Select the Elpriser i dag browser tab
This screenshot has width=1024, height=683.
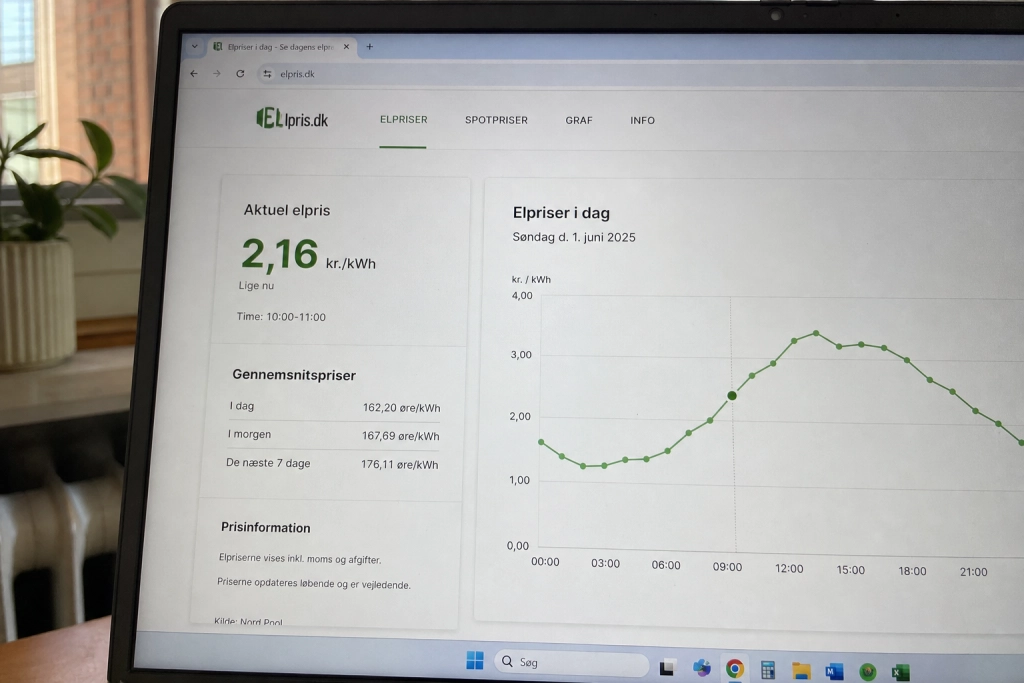tap(282, 47)
